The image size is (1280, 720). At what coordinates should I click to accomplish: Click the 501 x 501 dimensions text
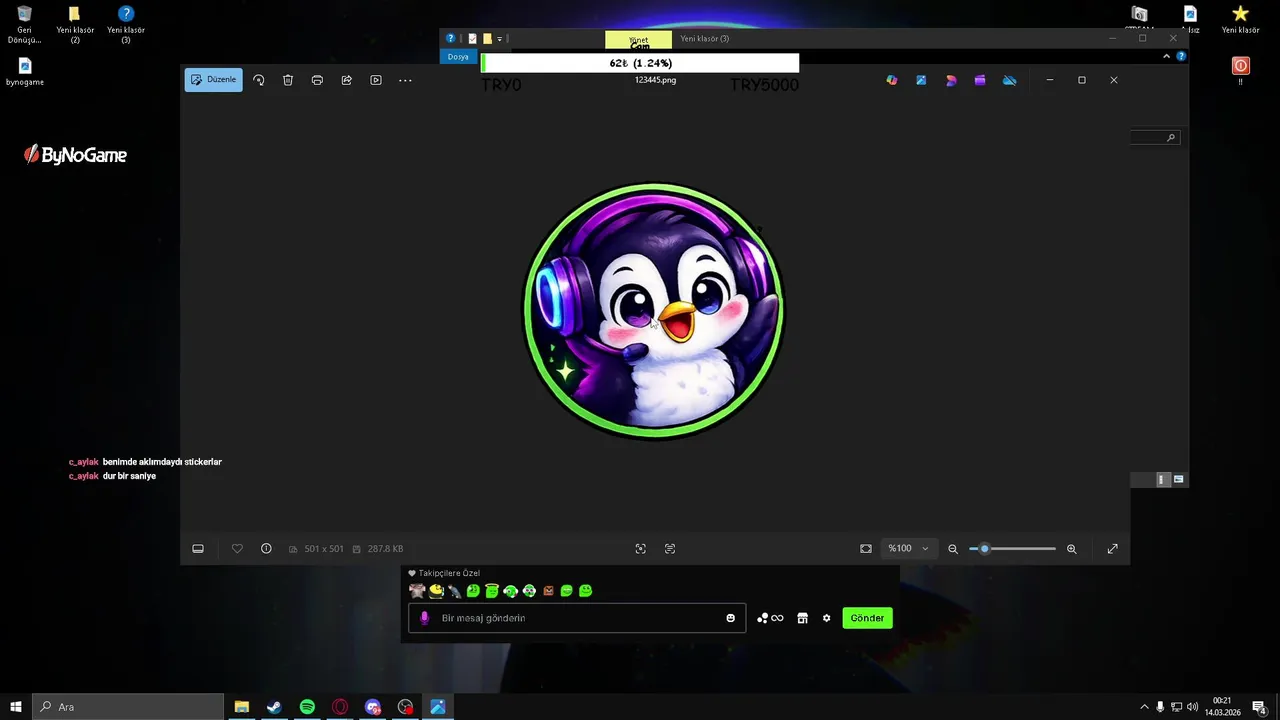(x=324, y=549)
